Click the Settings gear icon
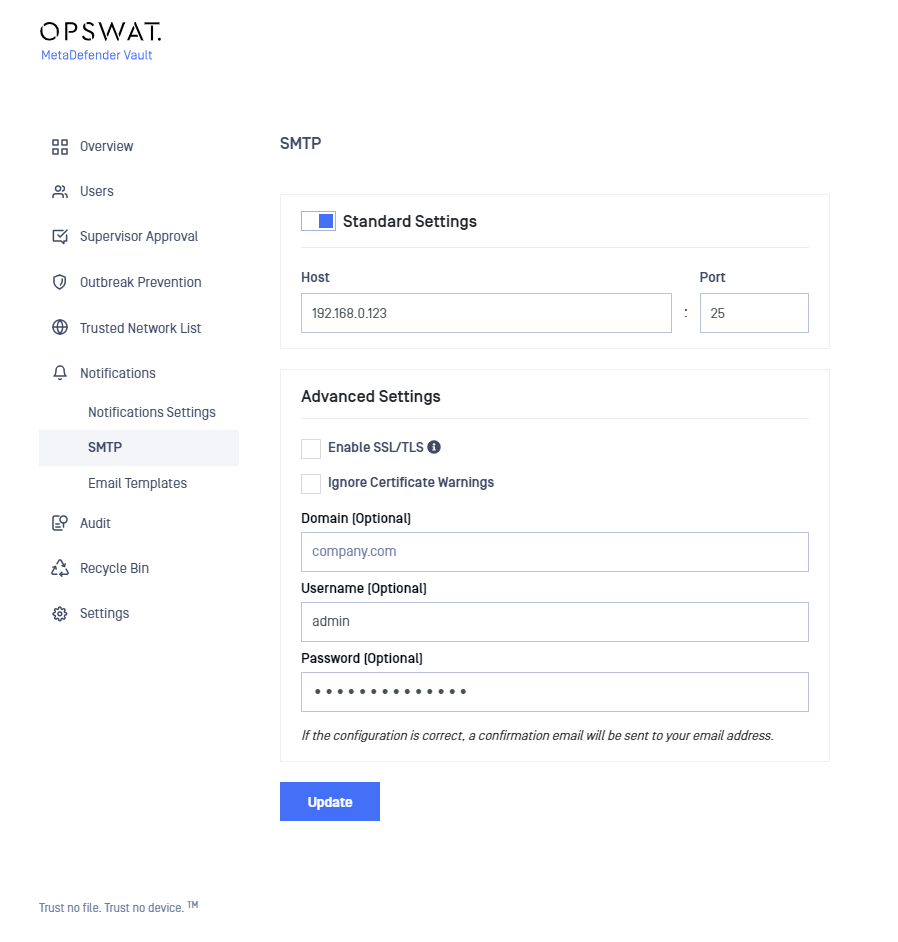The height and width of the screenshot is (942, 898). point(59,613)
